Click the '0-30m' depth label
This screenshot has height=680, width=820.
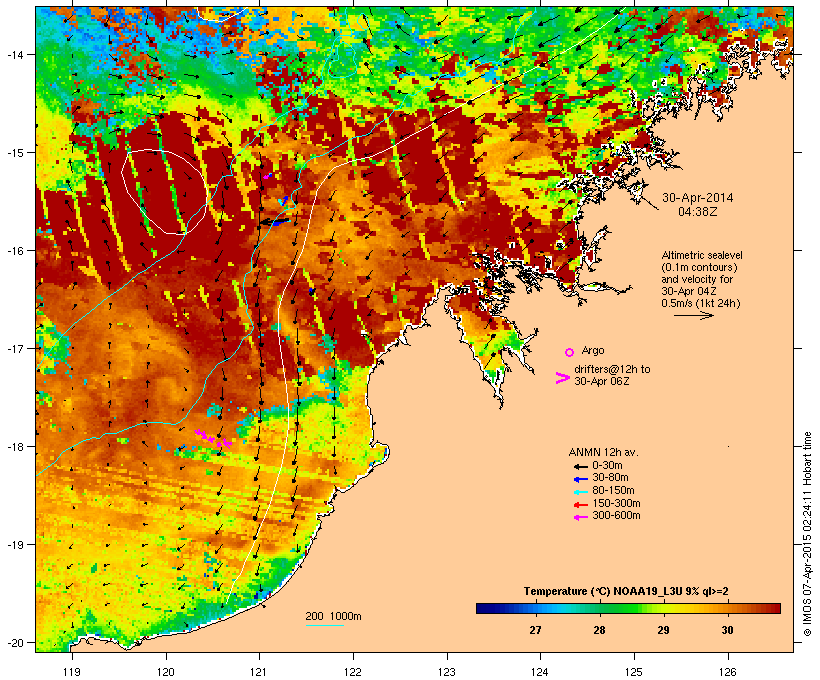pyautogui.click(x=607, y=465)
